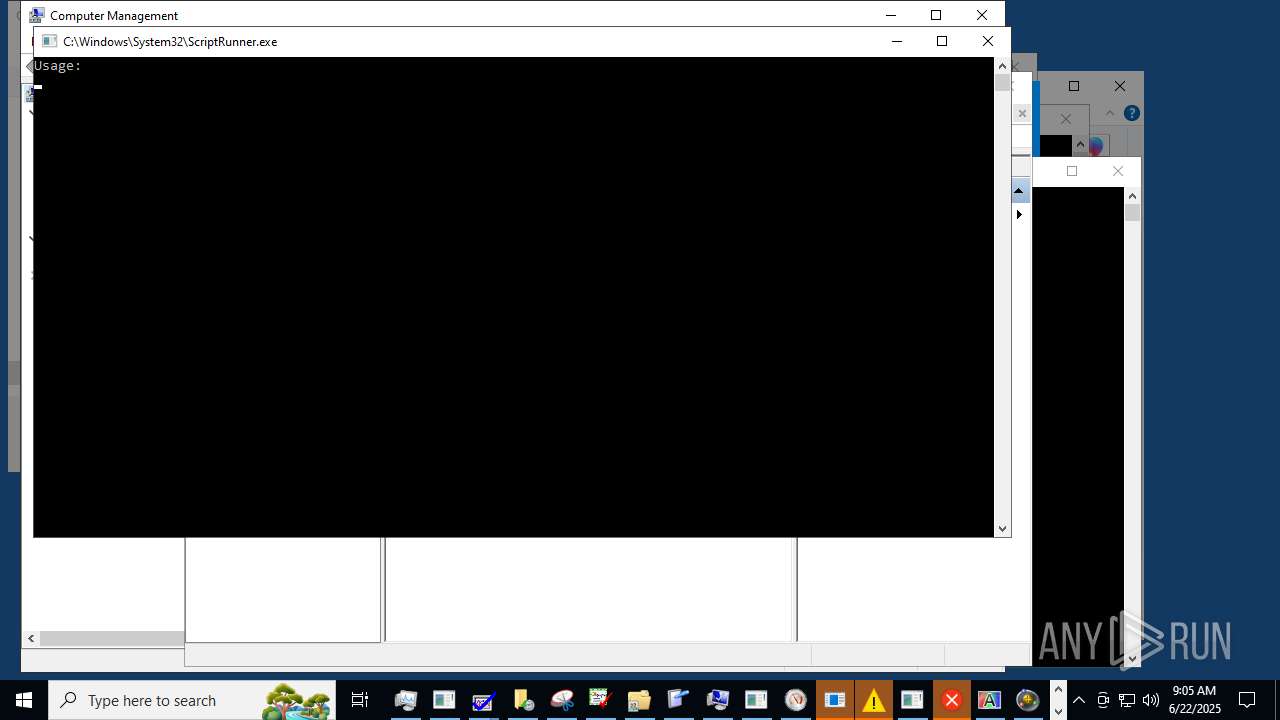The image size is (1280, 720).
Task: Click Computer Management horizontal scrollbar left arrow
Action: (x=31, y=638)
